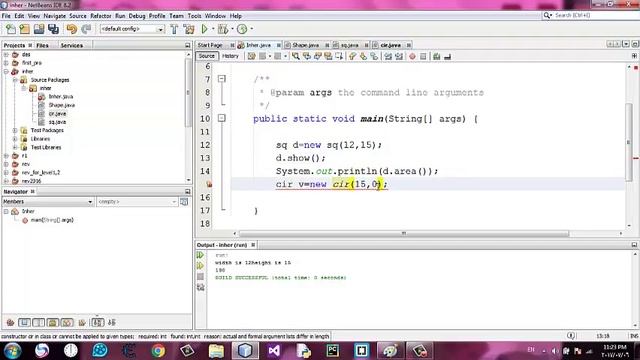
Task: Click the Stop Macro Recording icon
Action: point(423,56)
